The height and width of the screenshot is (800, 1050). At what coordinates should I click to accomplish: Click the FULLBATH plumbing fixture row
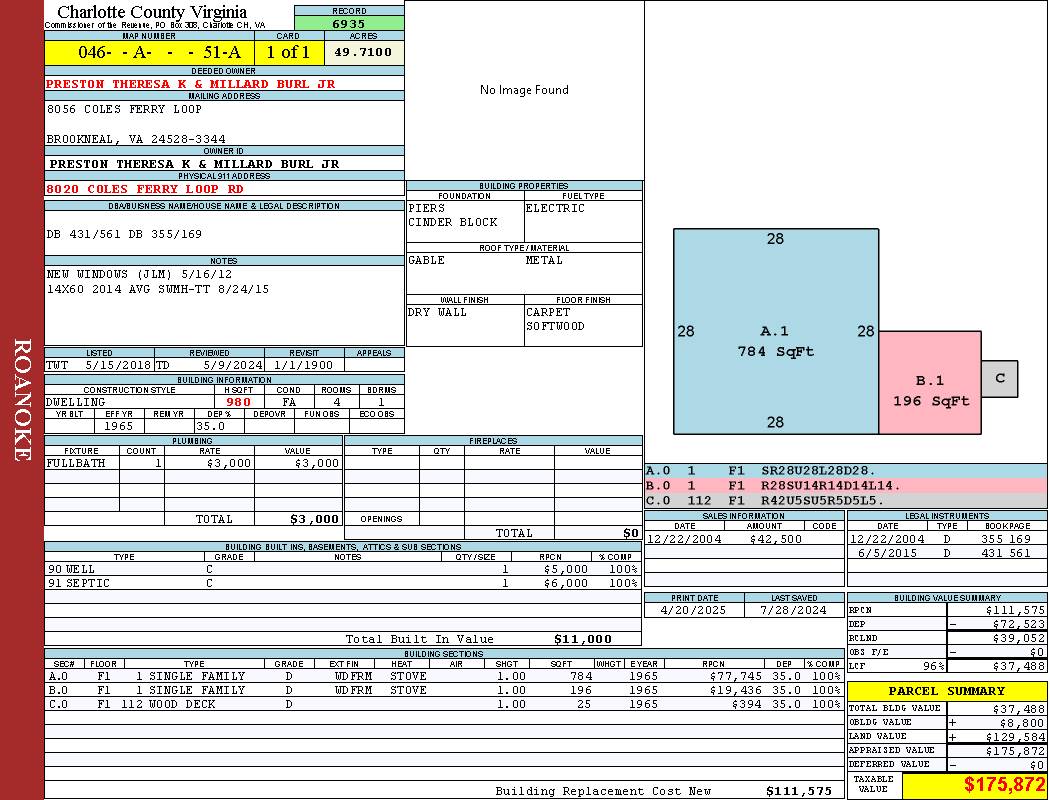pos(192,463)
